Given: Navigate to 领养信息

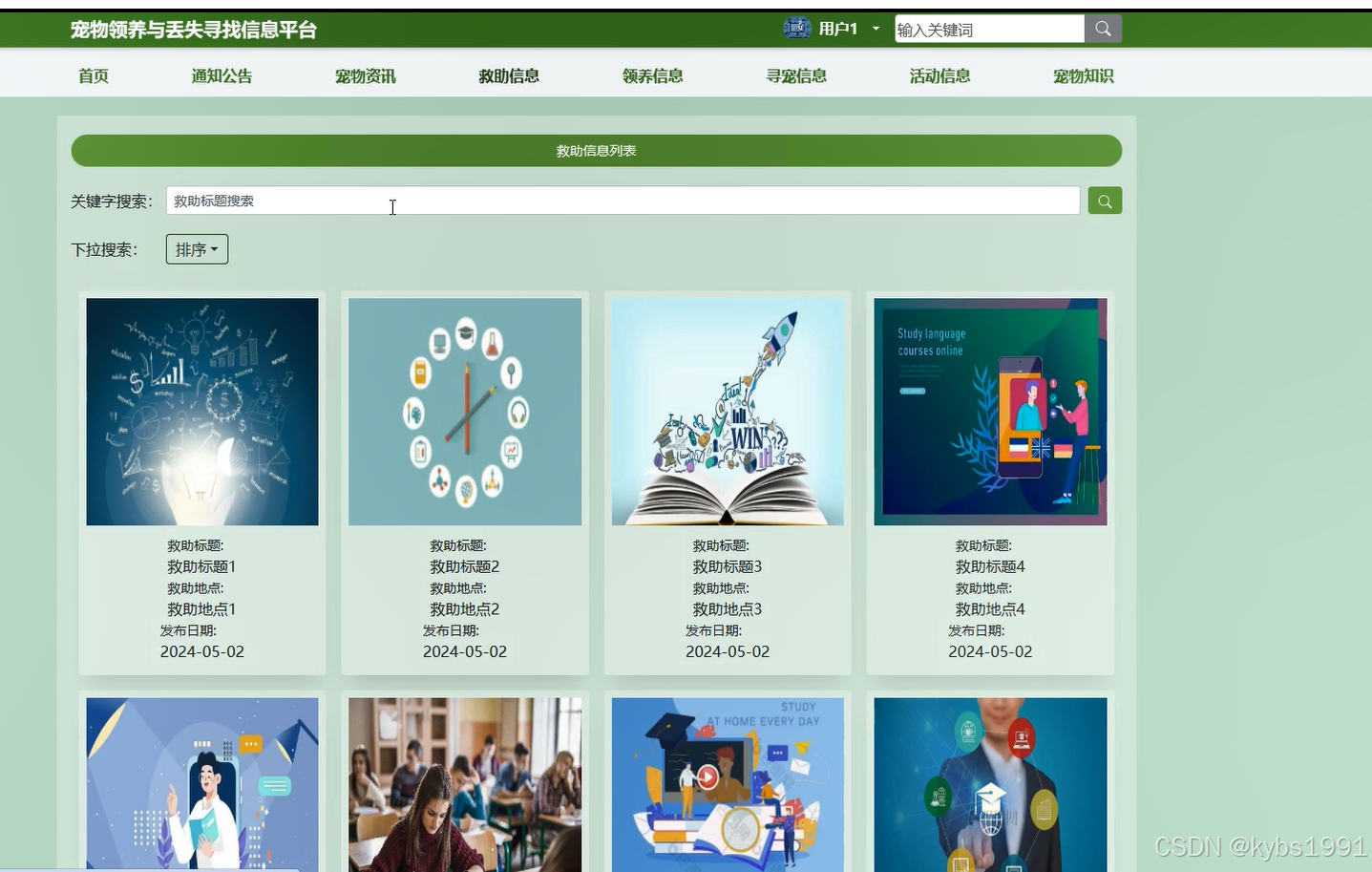Looking at the screenshot, I should (x=653, y=75).
